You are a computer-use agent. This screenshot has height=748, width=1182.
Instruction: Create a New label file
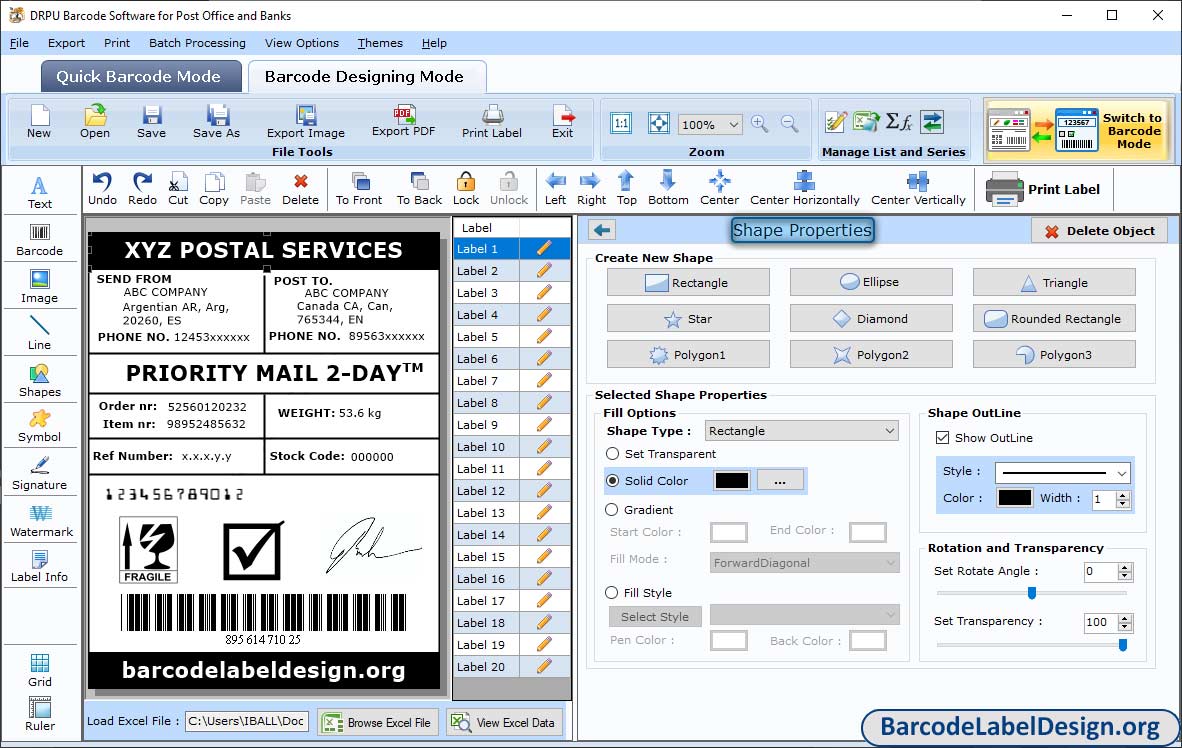point(39,122)
